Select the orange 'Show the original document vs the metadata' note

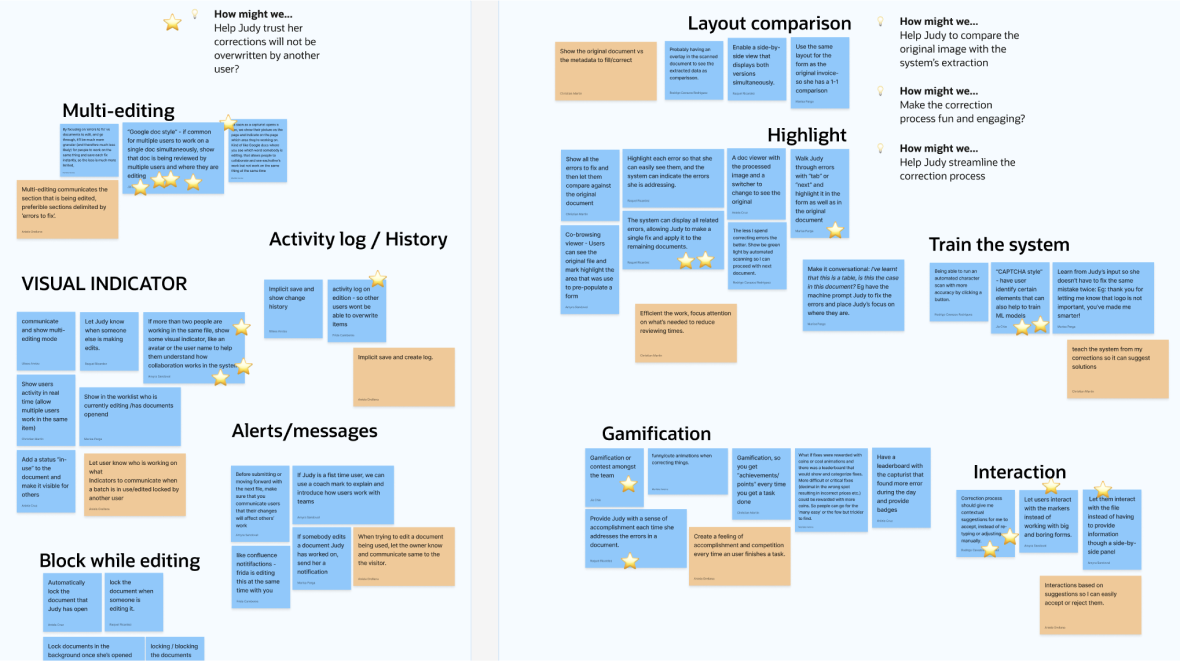(606, 71)
